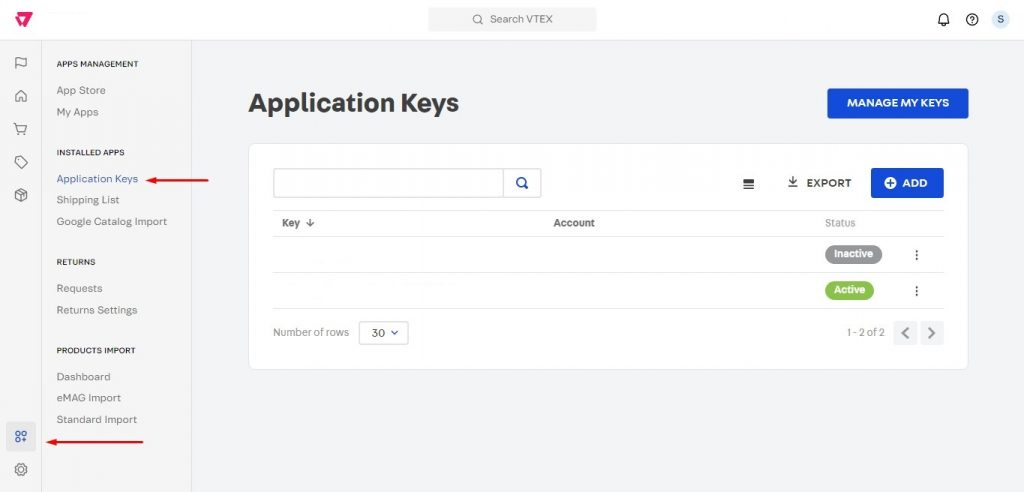Image resolution: width=1024 pixels, height=492 pixels.
Task: Click the EXPORT button
Action: pyautogui.click(x=820, y=183)
